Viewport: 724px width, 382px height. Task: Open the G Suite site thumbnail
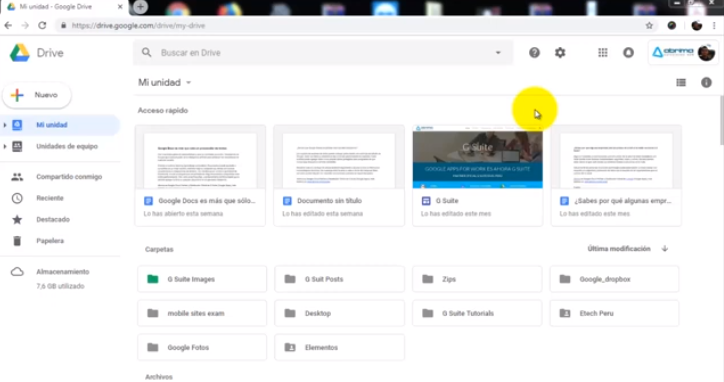(x=477, y=157)
